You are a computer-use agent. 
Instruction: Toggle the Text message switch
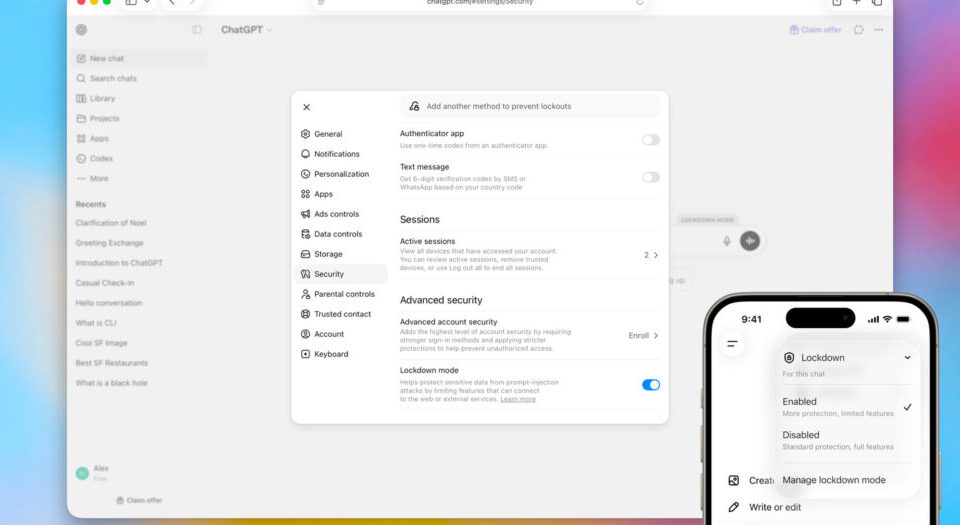650,177
